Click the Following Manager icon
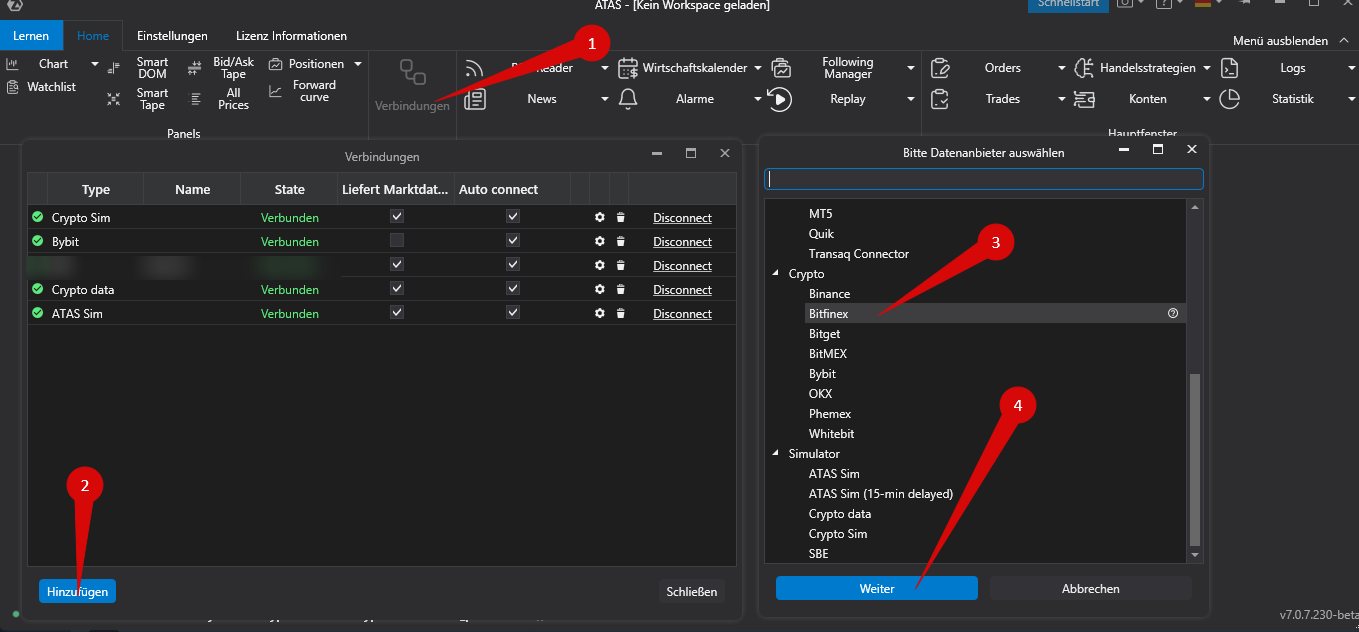 click(781, 68)
